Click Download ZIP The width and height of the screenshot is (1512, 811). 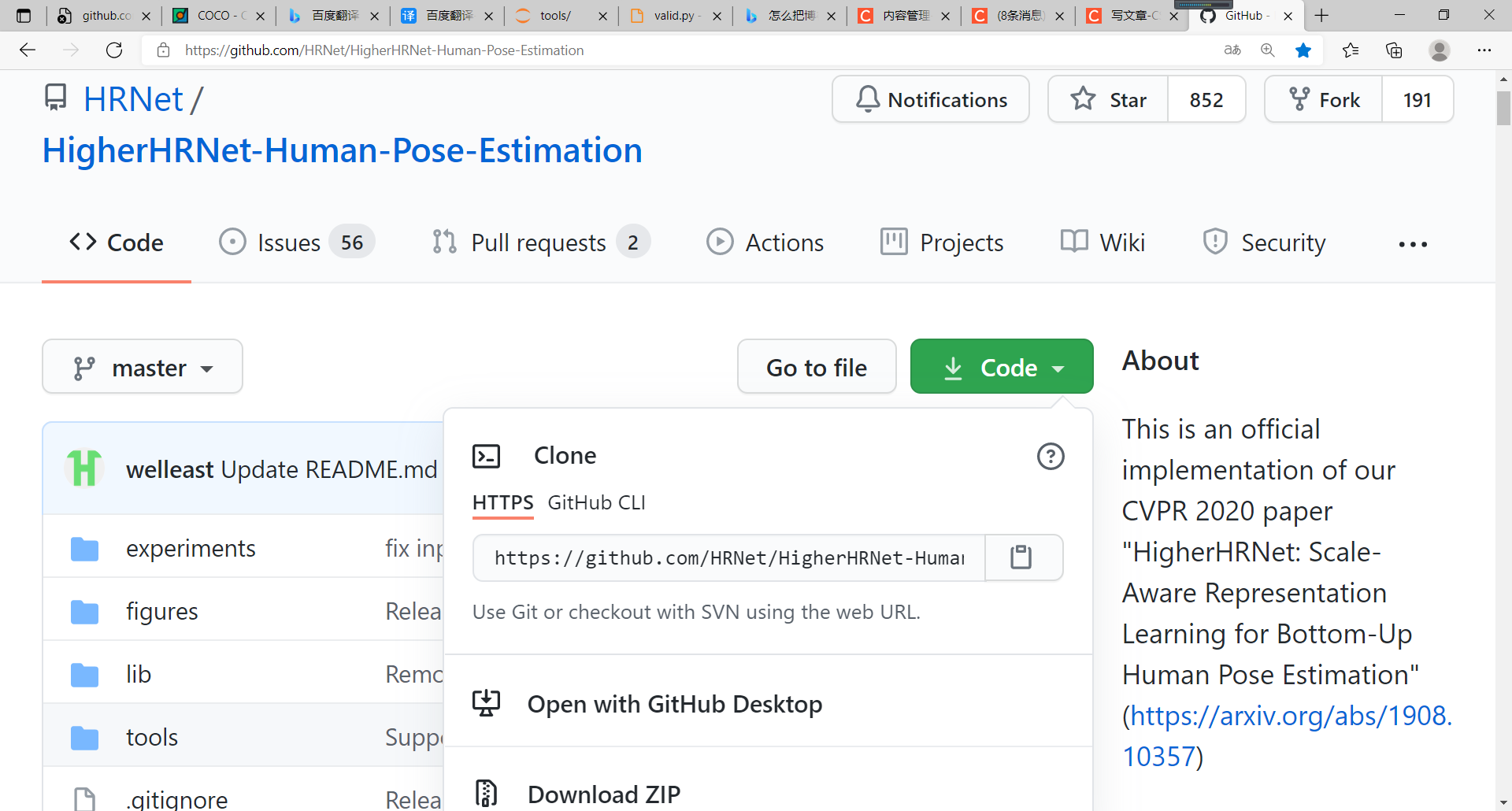[x=602, y=794]
